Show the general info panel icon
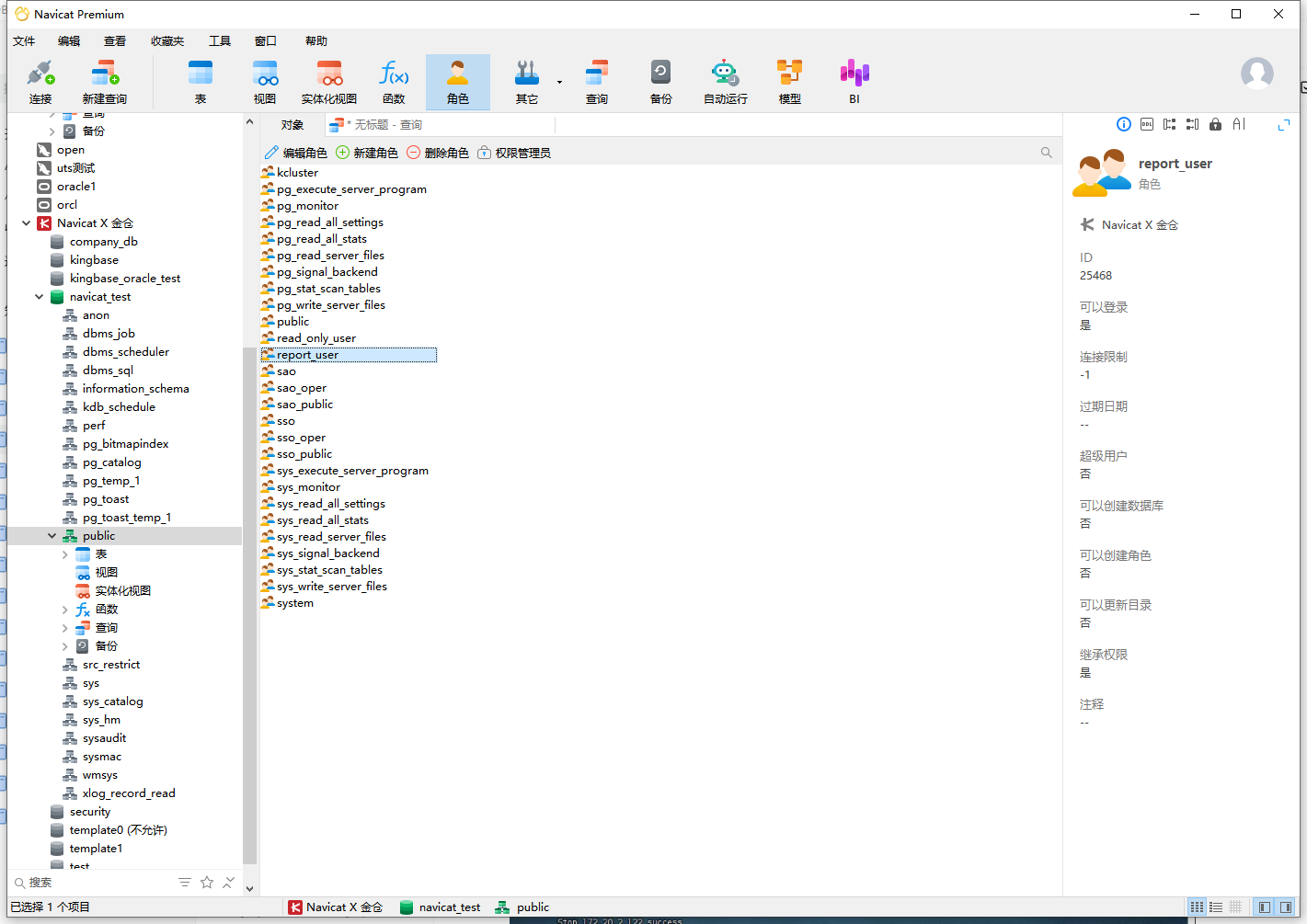 pyautogui.click(x=1124, y=124)
